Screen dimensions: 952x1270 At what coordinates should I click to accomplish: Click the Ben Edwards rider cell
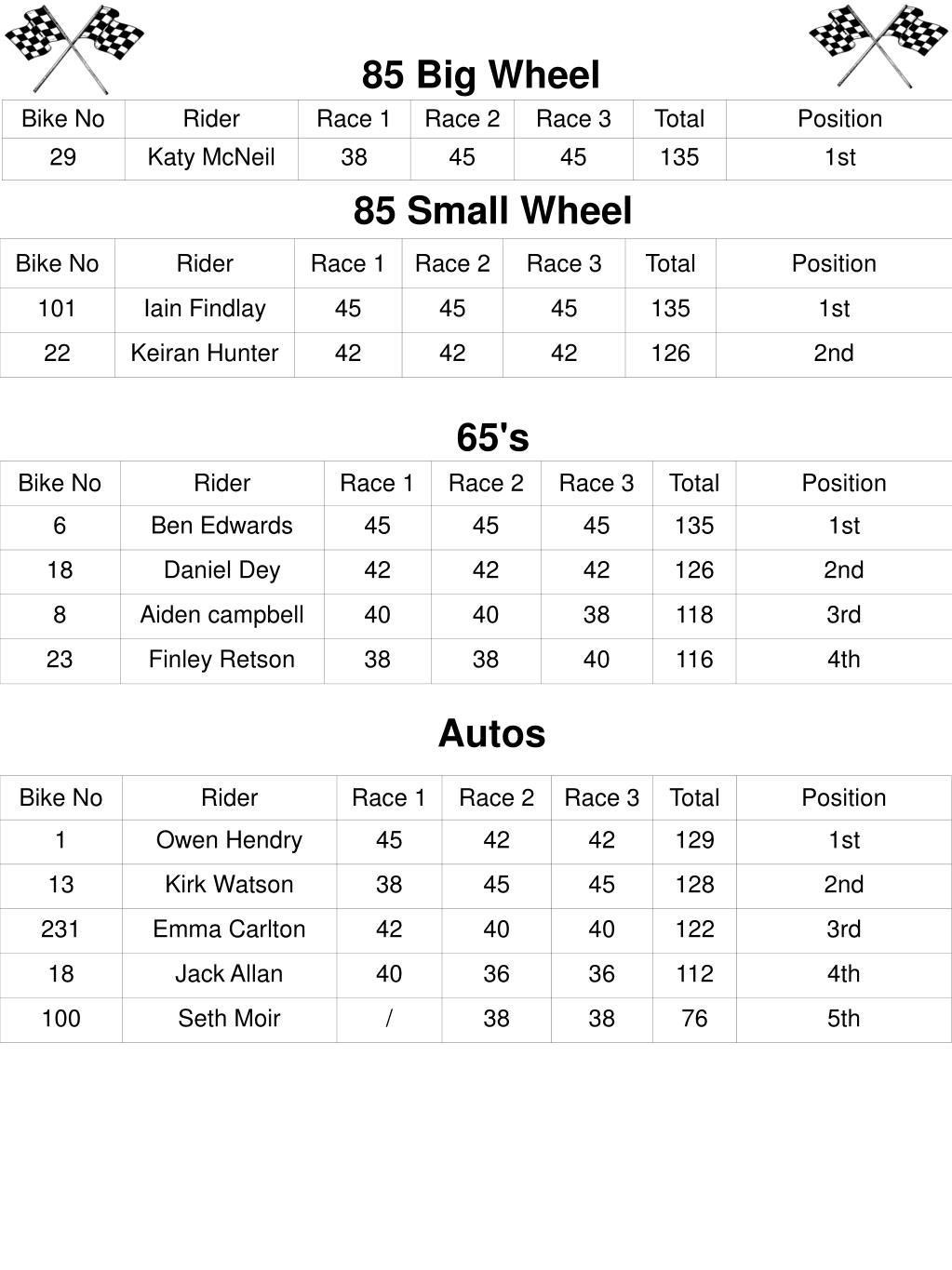[x=221, y=527]
